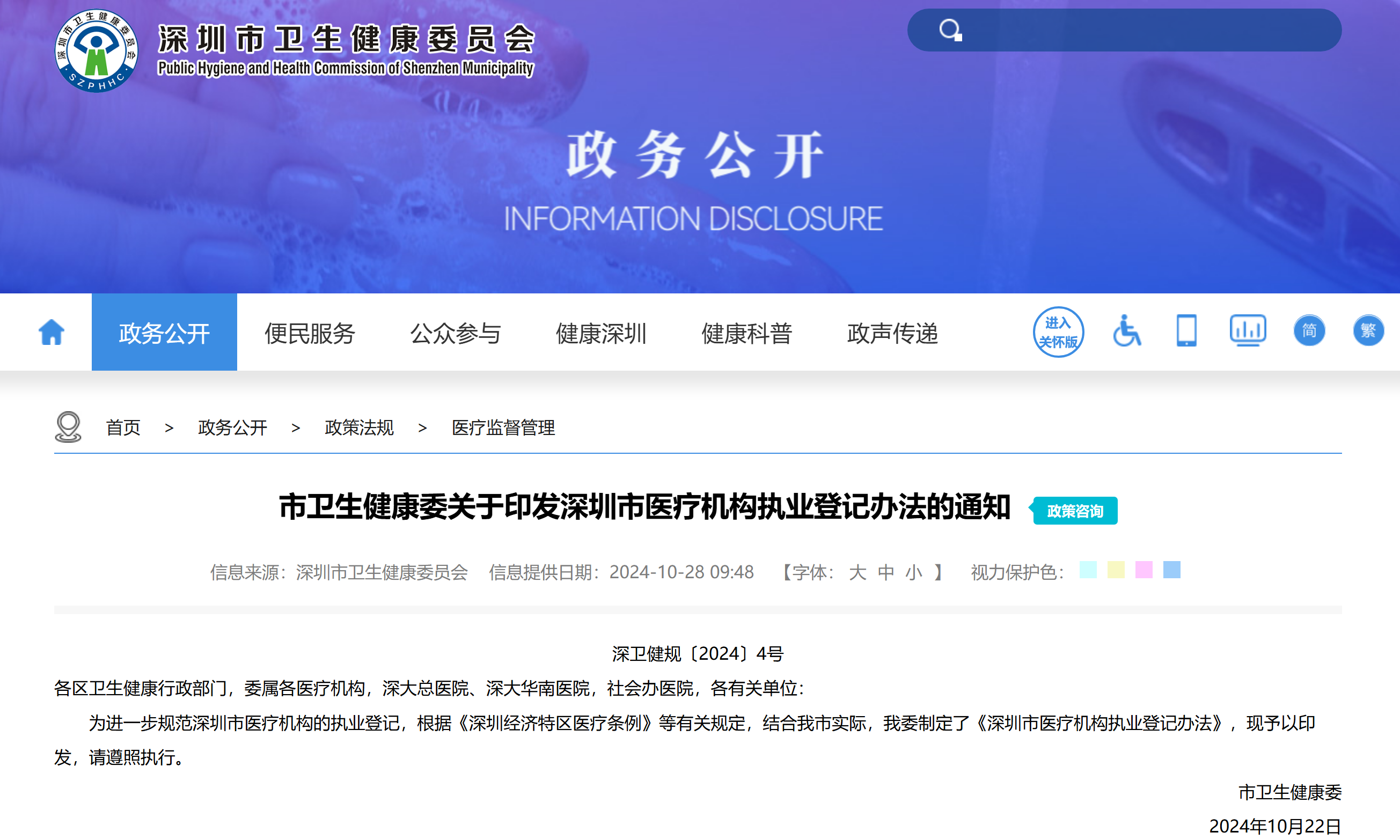
Task: Click the article title headline
Action: point(645,506)
